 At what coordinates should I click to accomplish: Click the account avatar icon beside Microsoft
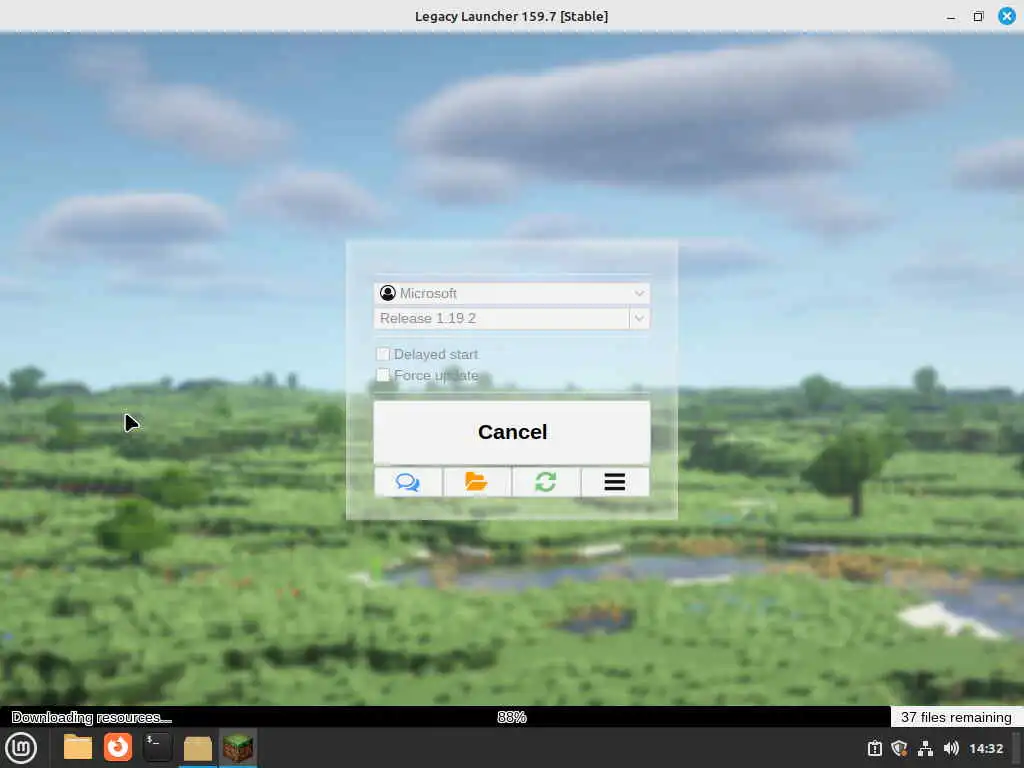click(x=388, y=293)
